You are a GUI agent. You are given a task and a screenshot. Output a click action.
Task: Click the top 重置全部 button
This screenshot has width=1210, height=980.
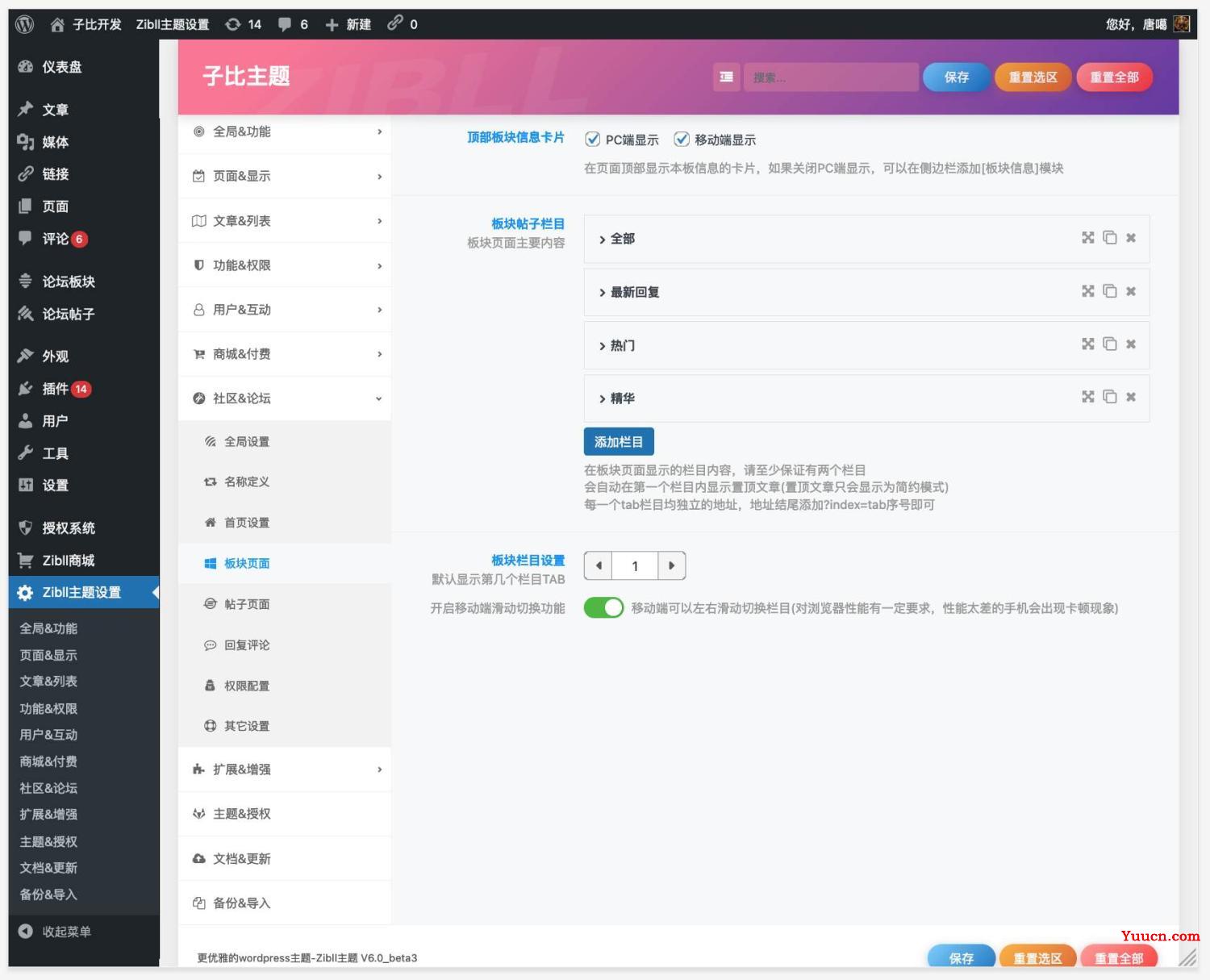tap(1115, 77)
